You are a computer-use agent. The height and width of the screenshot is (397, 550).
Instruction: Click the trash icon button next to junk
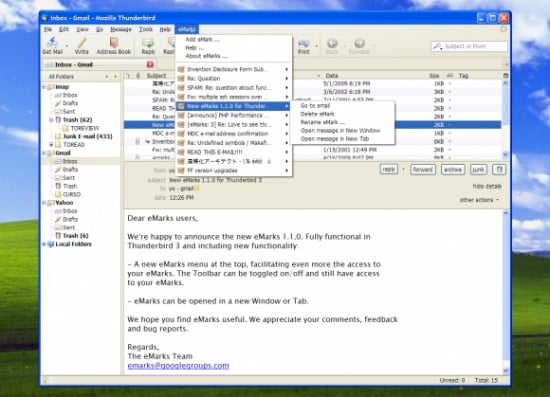tap(499, 169)
